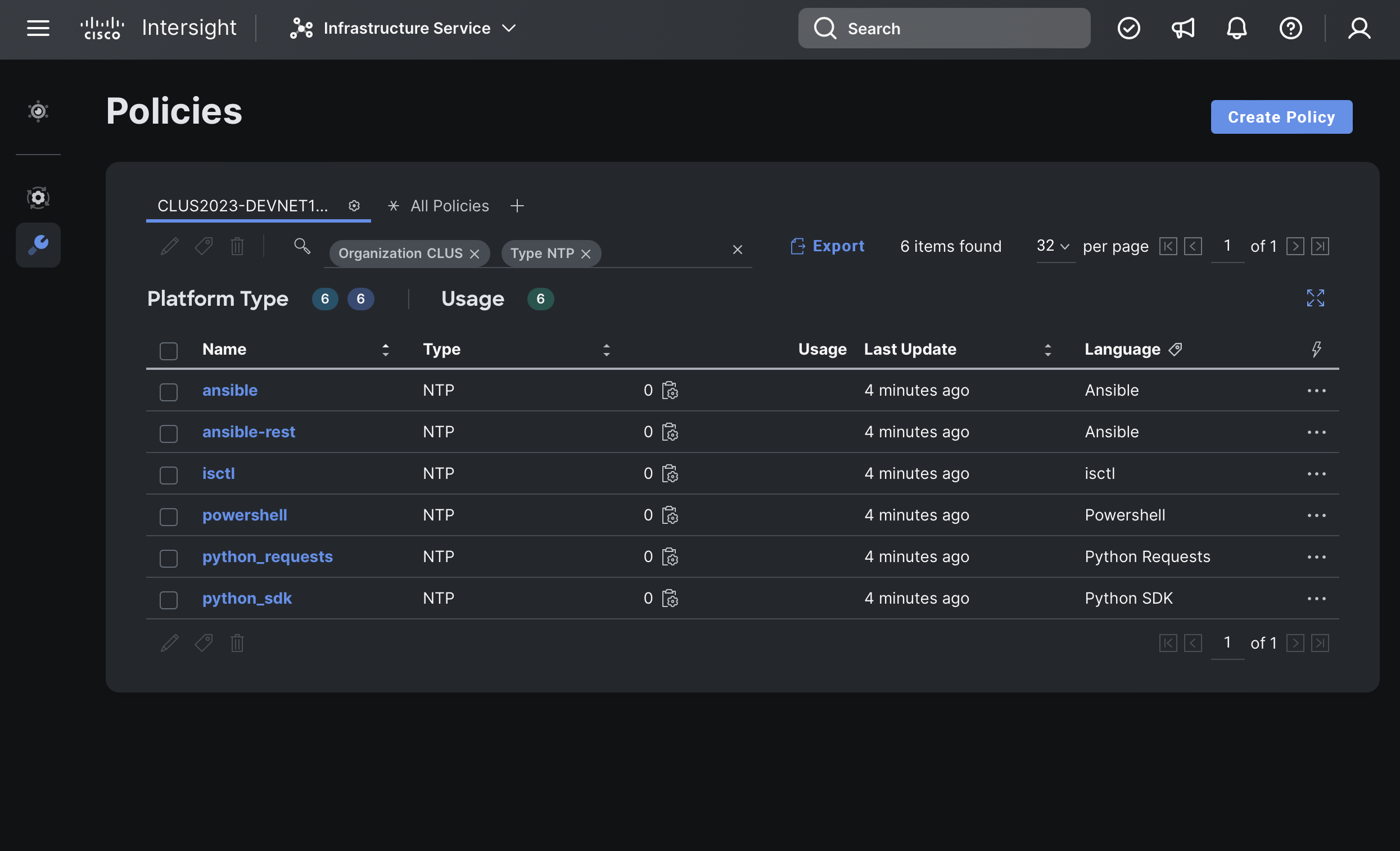Open the 32 per page dropdown
1400x851 pixels.
pyautogui.click(x=1053, y=246)
